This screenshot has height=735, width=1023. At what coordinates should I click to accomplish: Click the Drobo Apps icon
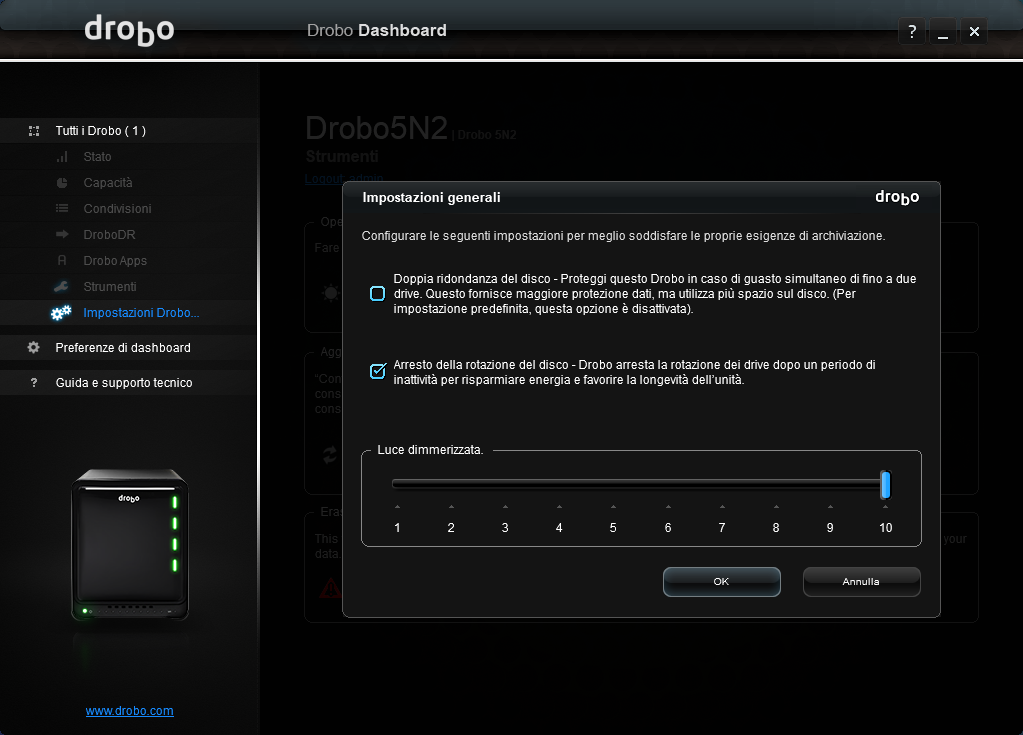62,261
